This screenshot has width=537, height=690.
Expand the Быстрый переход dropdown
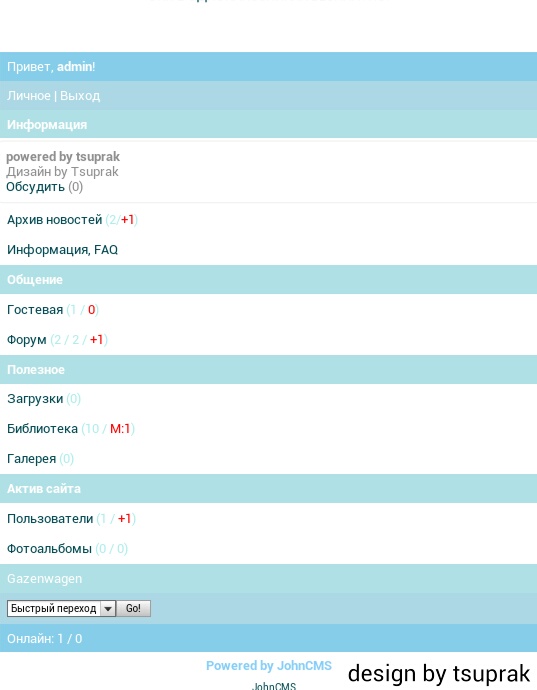tap(62, 608)
